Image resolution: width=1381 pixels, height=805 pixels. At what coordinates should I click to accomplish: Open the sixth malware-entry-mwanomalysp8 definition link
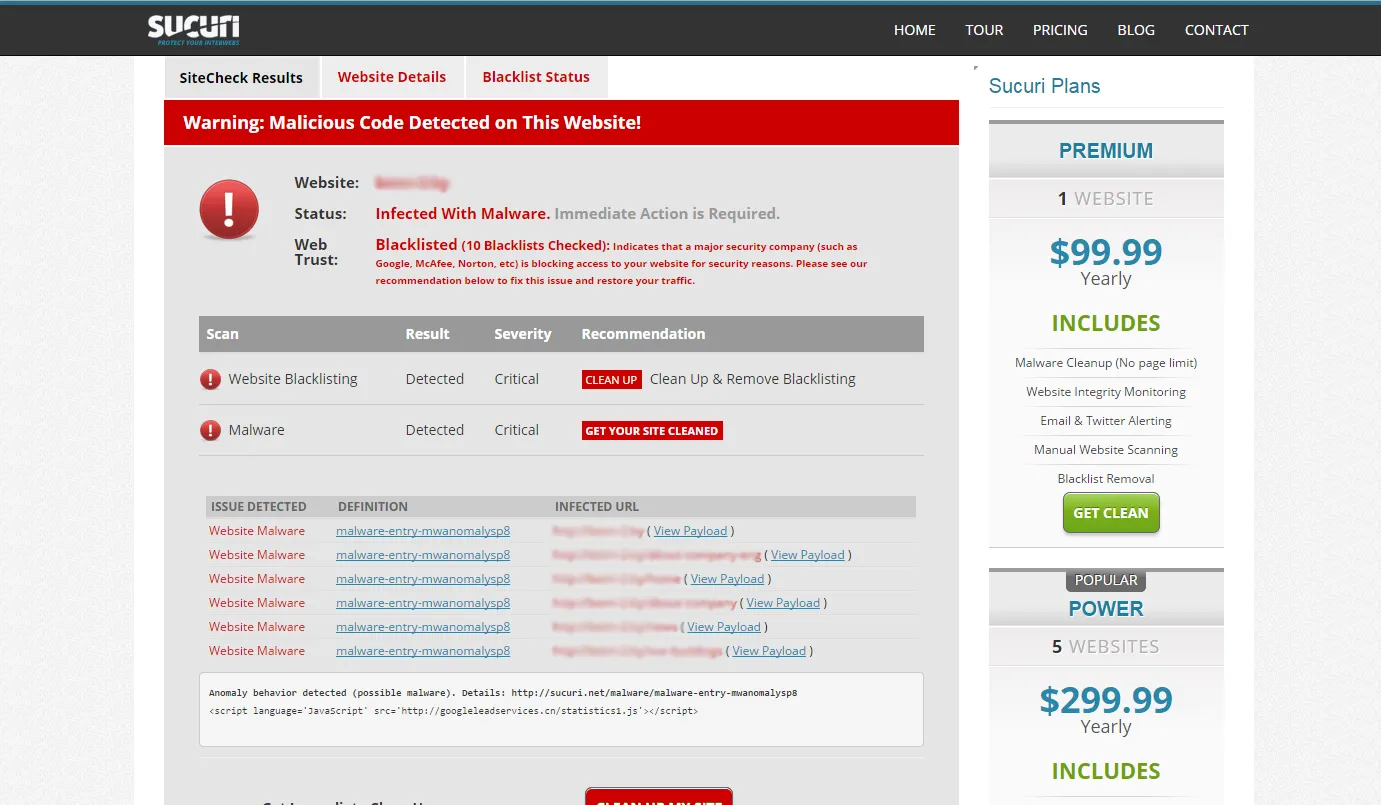[x=423, y=651]
